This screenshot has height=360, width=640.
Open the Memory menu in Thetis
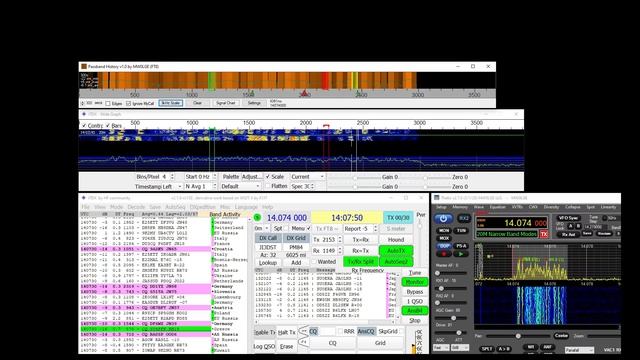pyautogui.click(x=460, y=207)
